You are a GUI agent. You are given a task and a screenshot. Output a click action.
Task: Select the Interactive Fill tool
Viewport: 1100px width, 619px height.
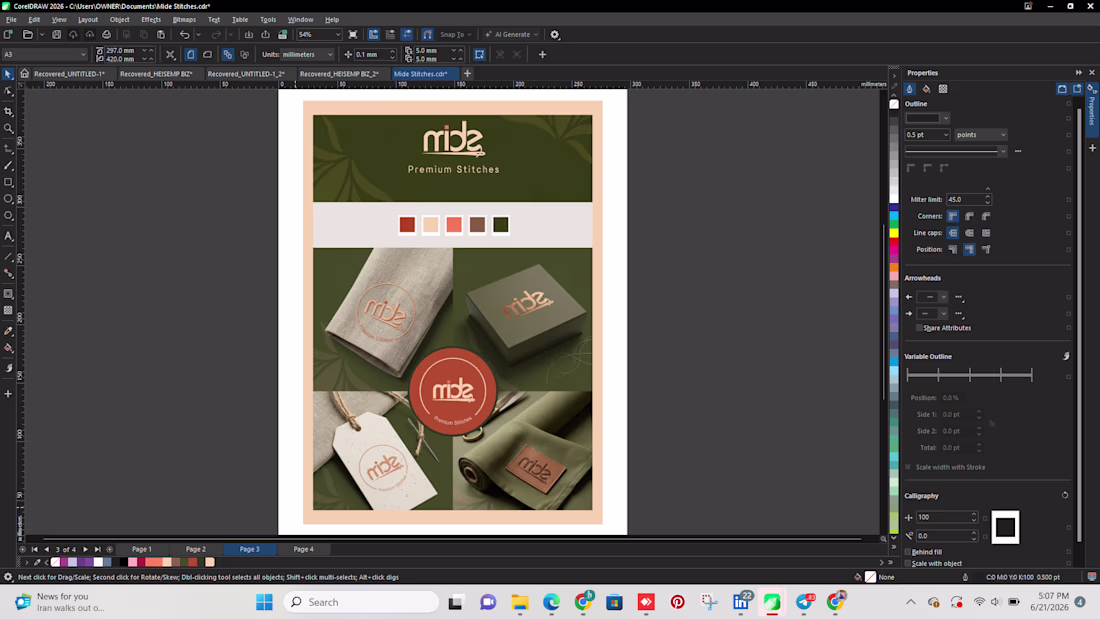[8, 348]
